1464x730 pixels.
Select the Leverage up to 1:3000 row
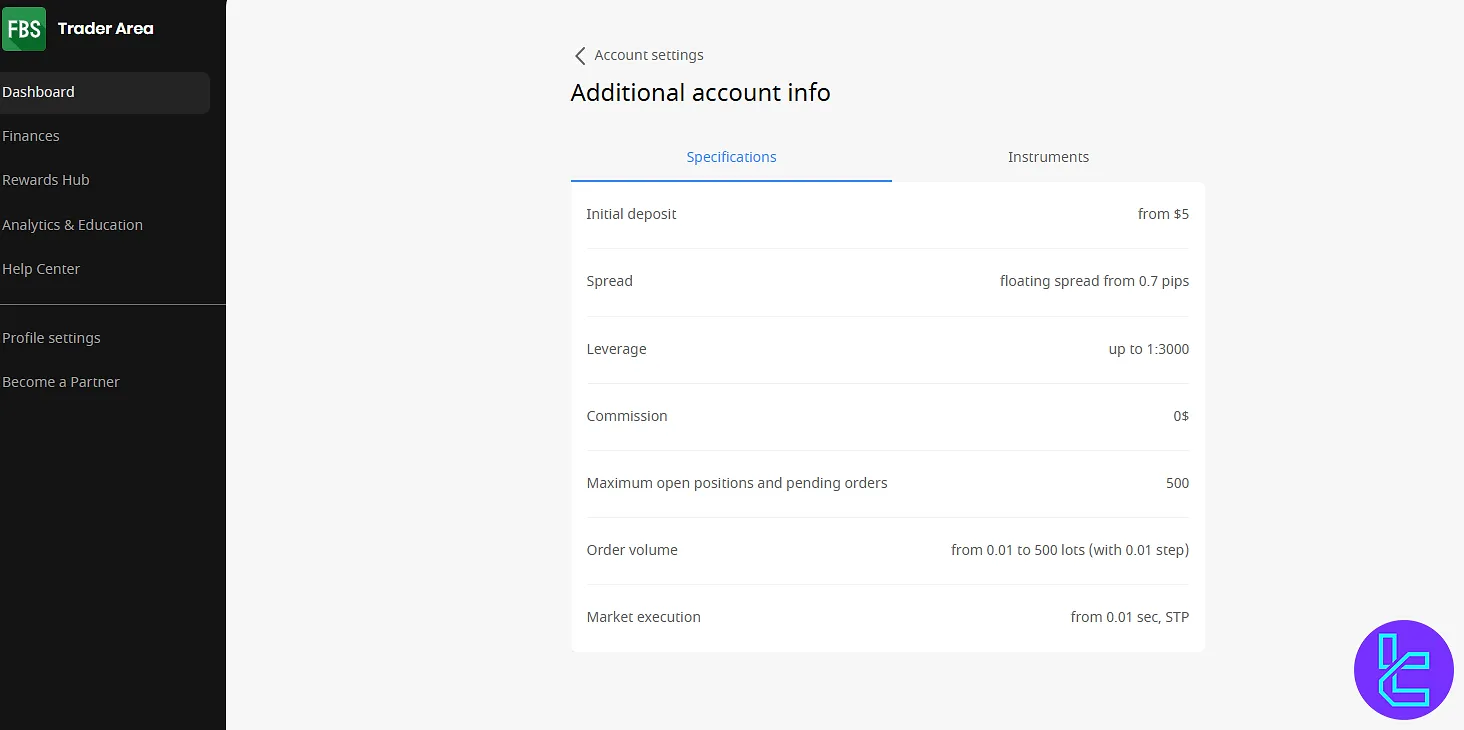[887, 349]
